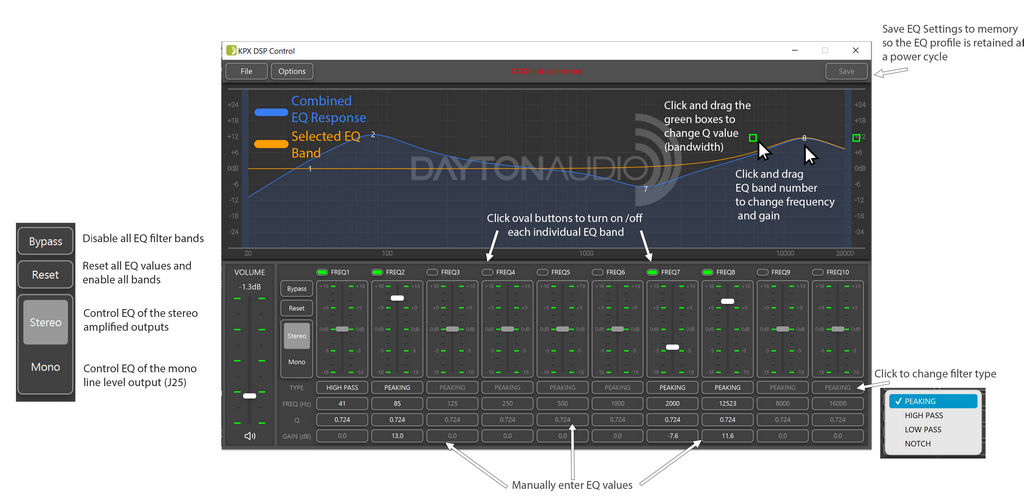Click the FREQ8 gain slider handle
Viewport: 1024px width, 499px height.
point(728,301)
